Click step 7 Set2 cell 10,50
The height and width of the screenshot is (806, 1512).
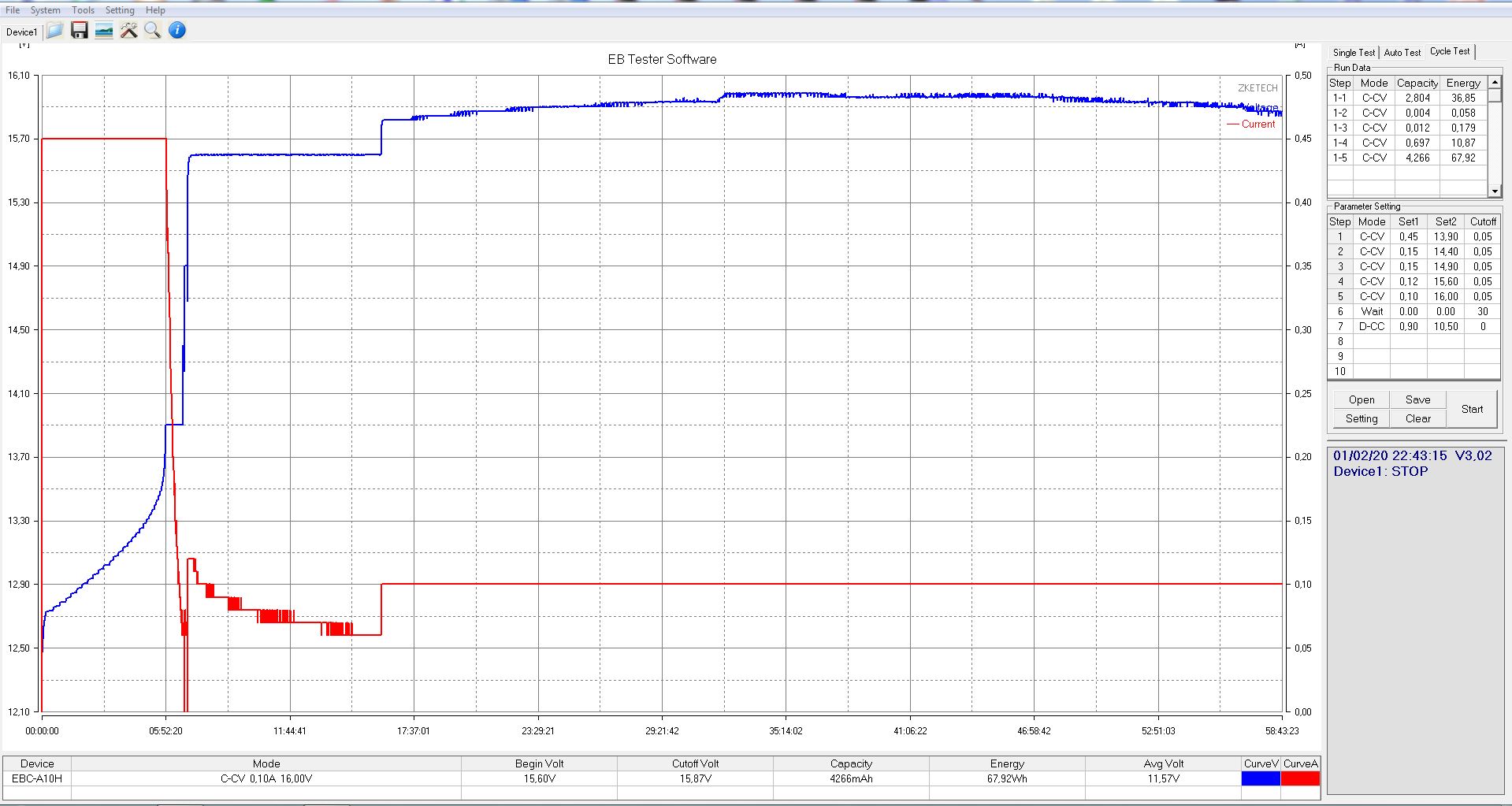tap(1445, 326)
